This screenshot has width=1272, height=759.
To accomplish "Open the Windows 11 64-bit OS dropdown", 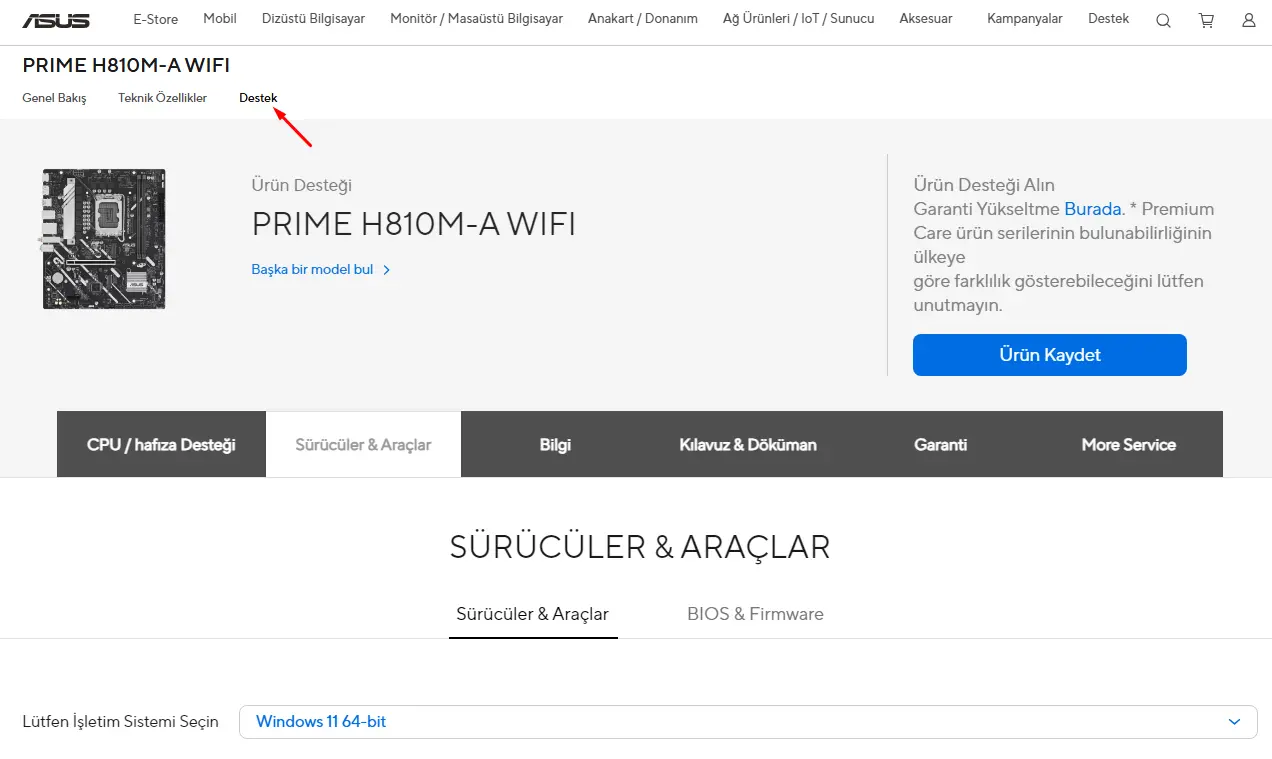I will [x=748, y=722].
